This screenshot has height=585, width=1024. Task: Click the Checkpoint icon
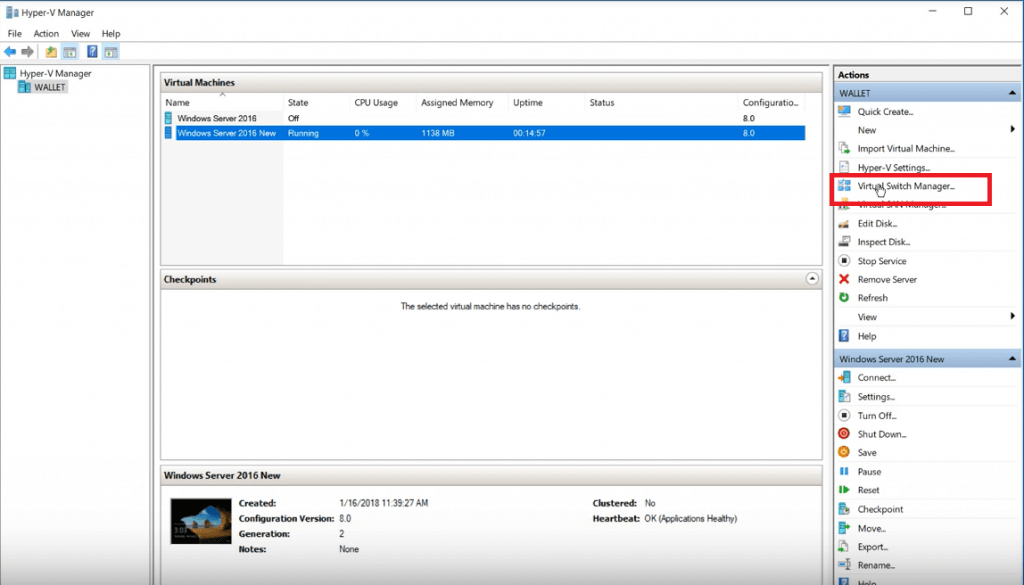(844, 509)
